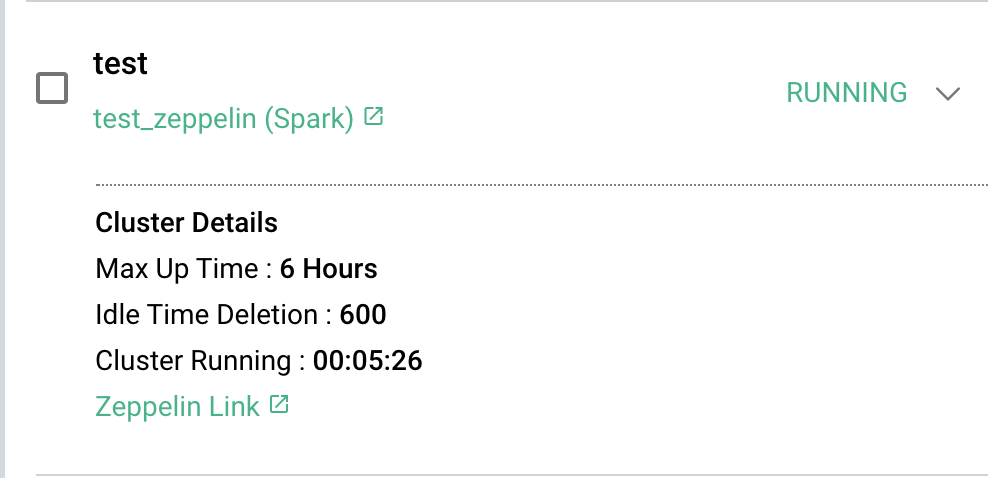Click the Cluster Running label
The image size is (996, 478).
click(199, 361)
